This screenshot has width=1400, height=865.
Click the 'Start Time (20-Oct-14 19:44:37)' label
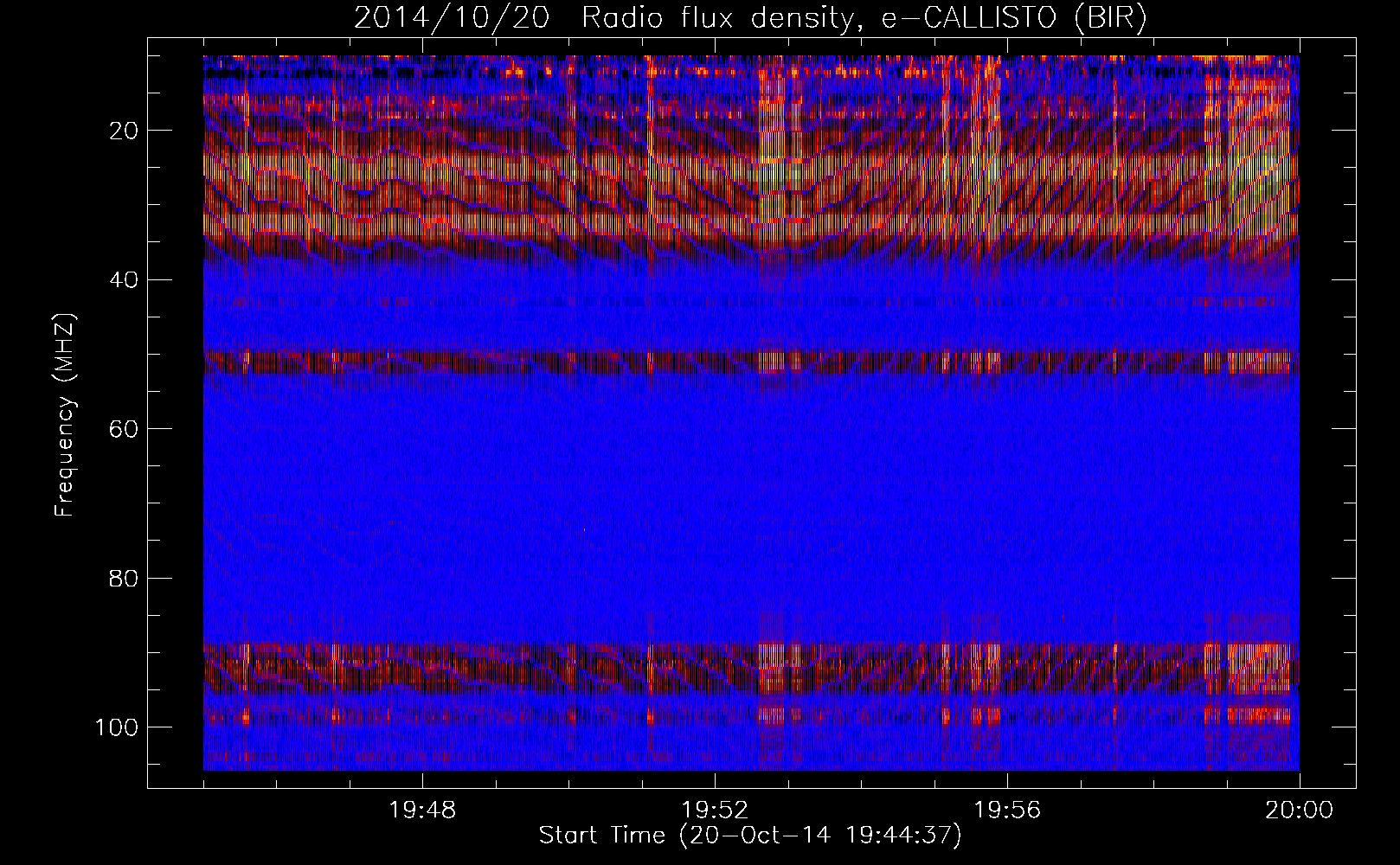[x=750, y=836]
